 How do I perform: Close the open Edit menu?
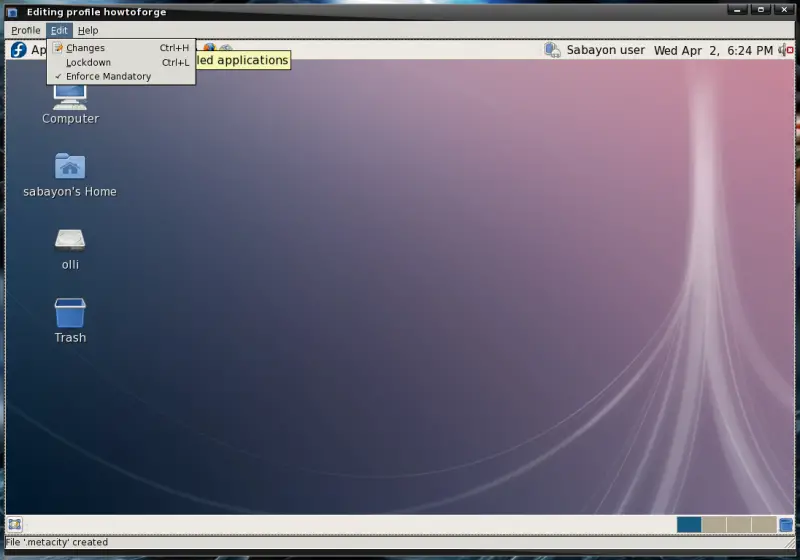(59, 31)
